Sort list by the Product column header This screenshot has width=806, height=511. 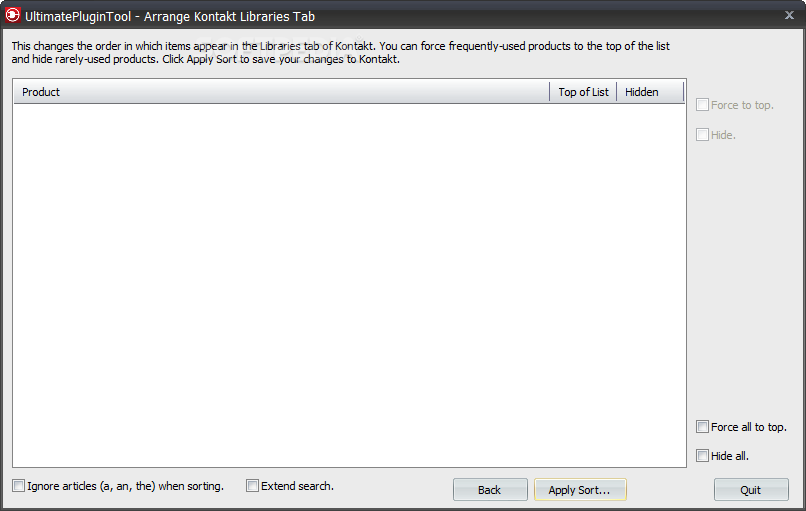click(281, 92)
